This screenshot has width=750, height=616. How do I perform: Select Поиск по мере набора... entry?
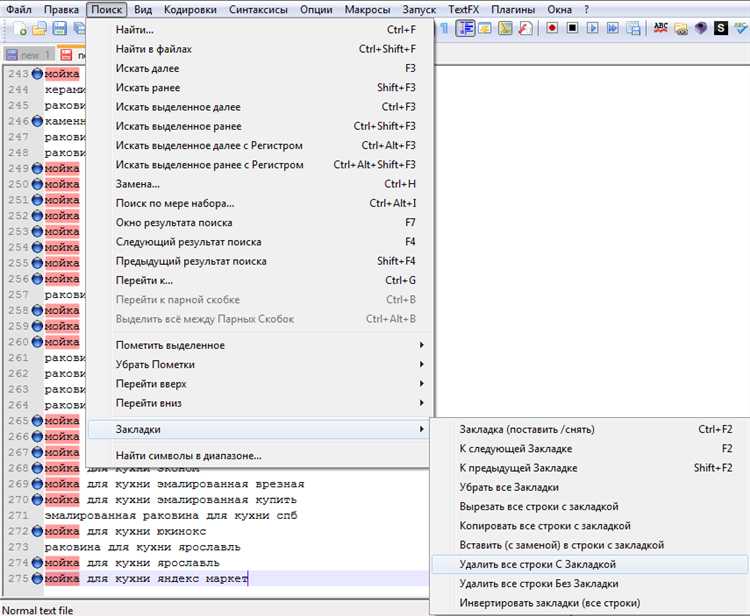[260, 203]
